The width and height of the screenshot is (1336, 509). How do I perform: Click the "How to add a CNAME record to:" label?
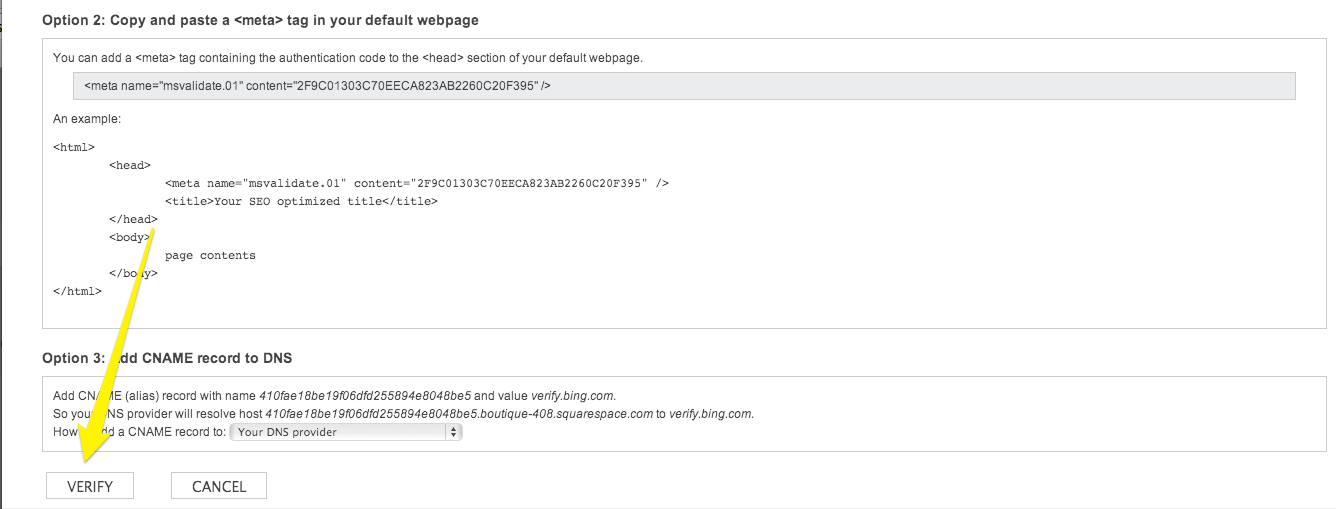click(140, 432)
